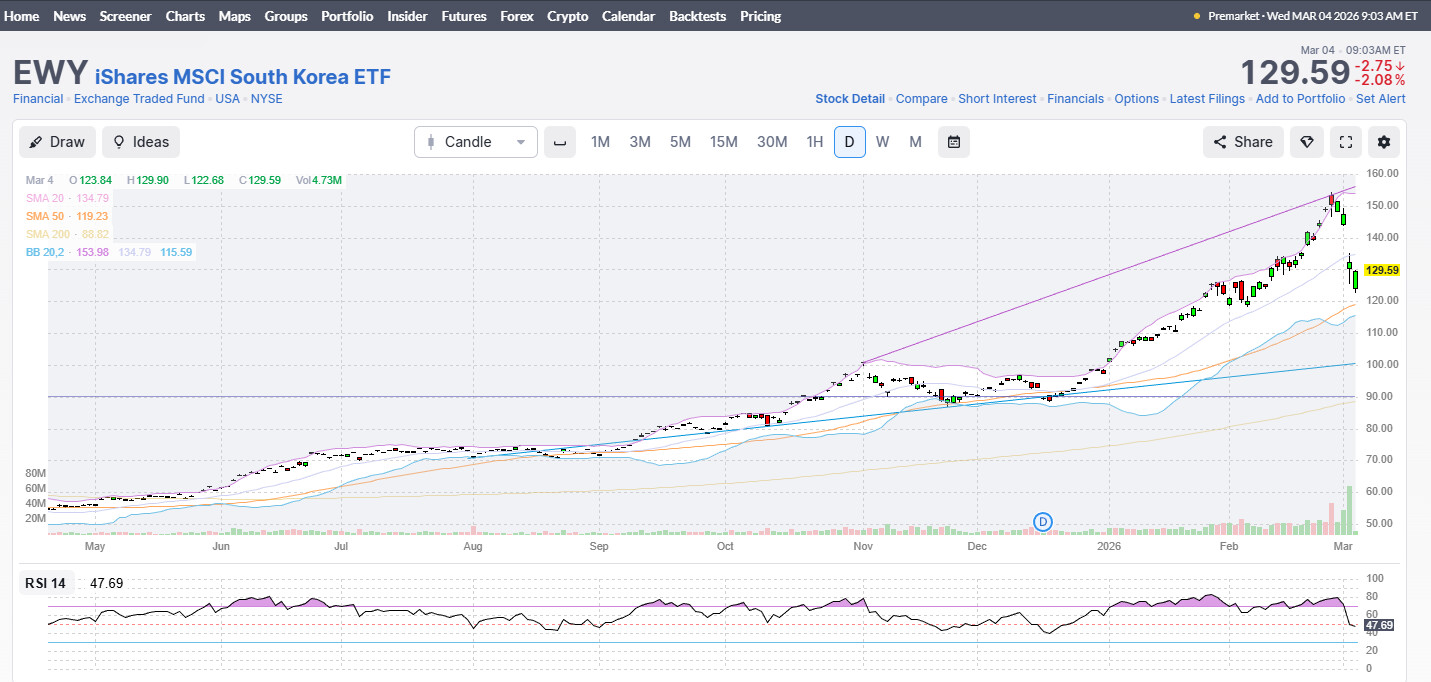Click the bar scale icon beside Candle
The image size is (1431, 682).
(x=560, y=142)
